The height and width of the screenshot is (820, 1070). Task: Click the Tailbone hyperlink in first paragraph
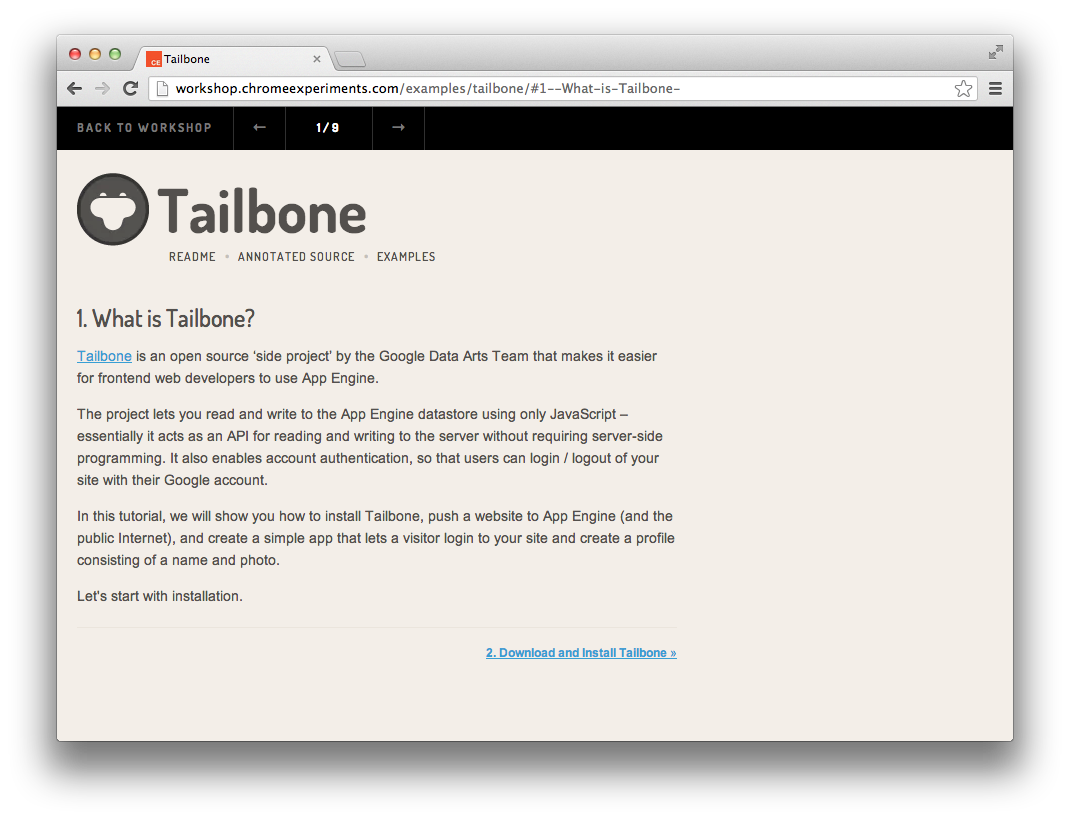pyautogui.click(x=104, y=356)
